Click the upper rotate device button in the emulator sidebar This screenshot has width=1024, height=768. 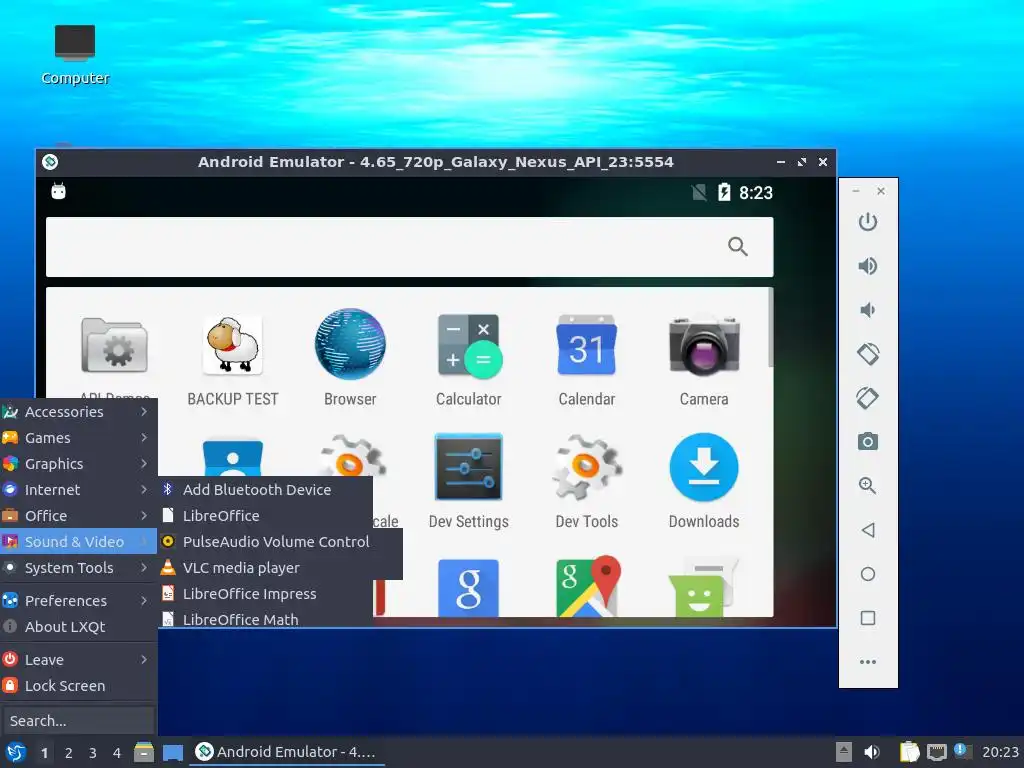pyautogui.click(x=868, y=354)
